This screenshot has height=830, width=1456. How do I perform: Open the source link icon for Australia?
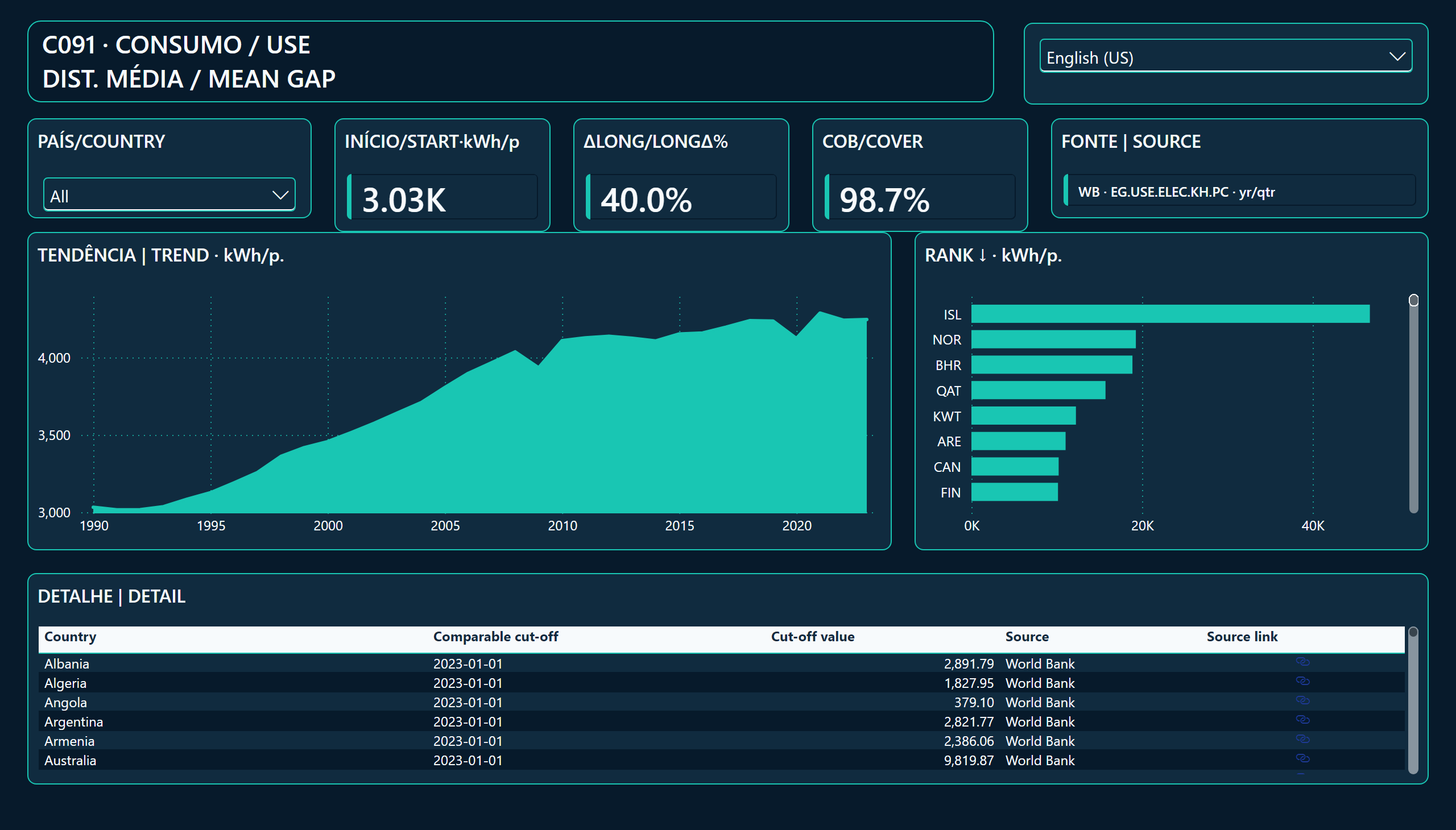[x=1302, y=759]
